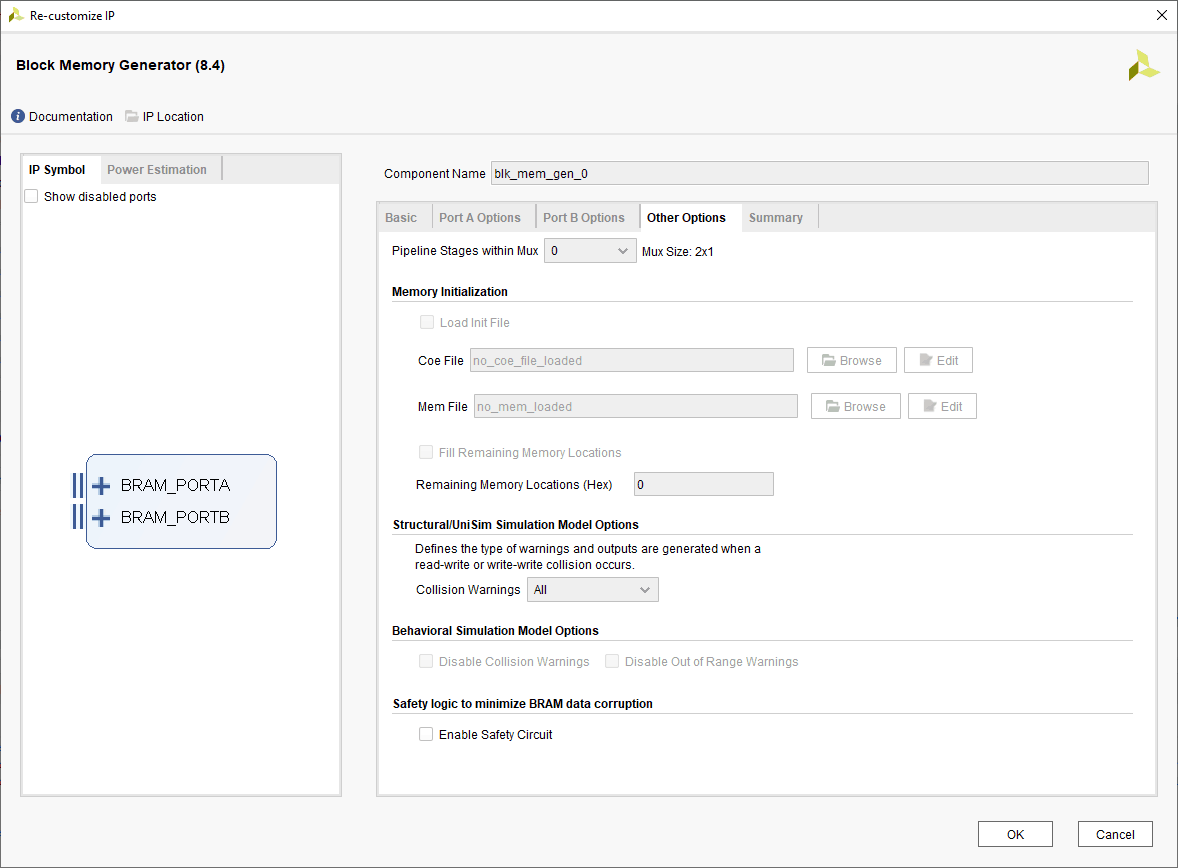Toggle the Load Init File checkbox
The width and height of the screenshot is (1178, 868).
coord(427,323)
